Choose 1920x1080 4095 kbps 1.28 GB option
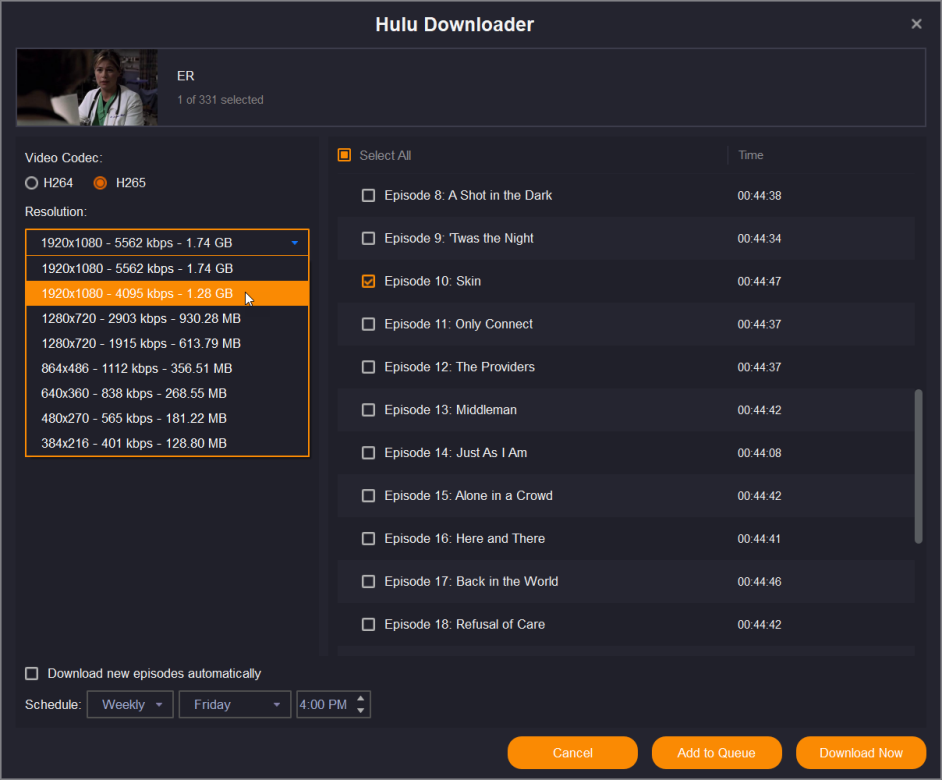Image resolution: width=942 pixels, height=780 pixels. (x=137, y=294)
